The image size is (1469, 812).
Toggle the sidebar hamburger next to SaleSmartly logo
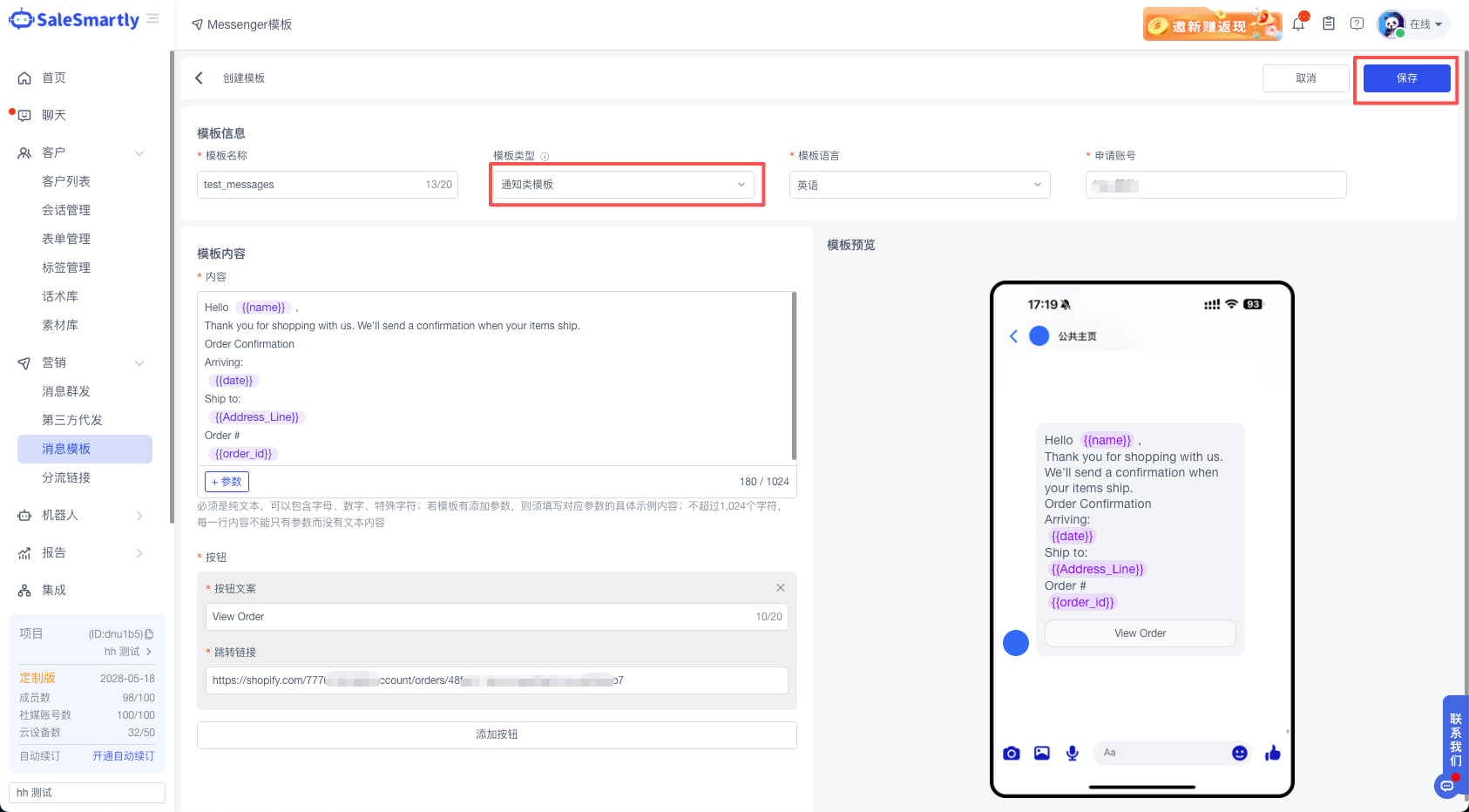coord(153,17)
